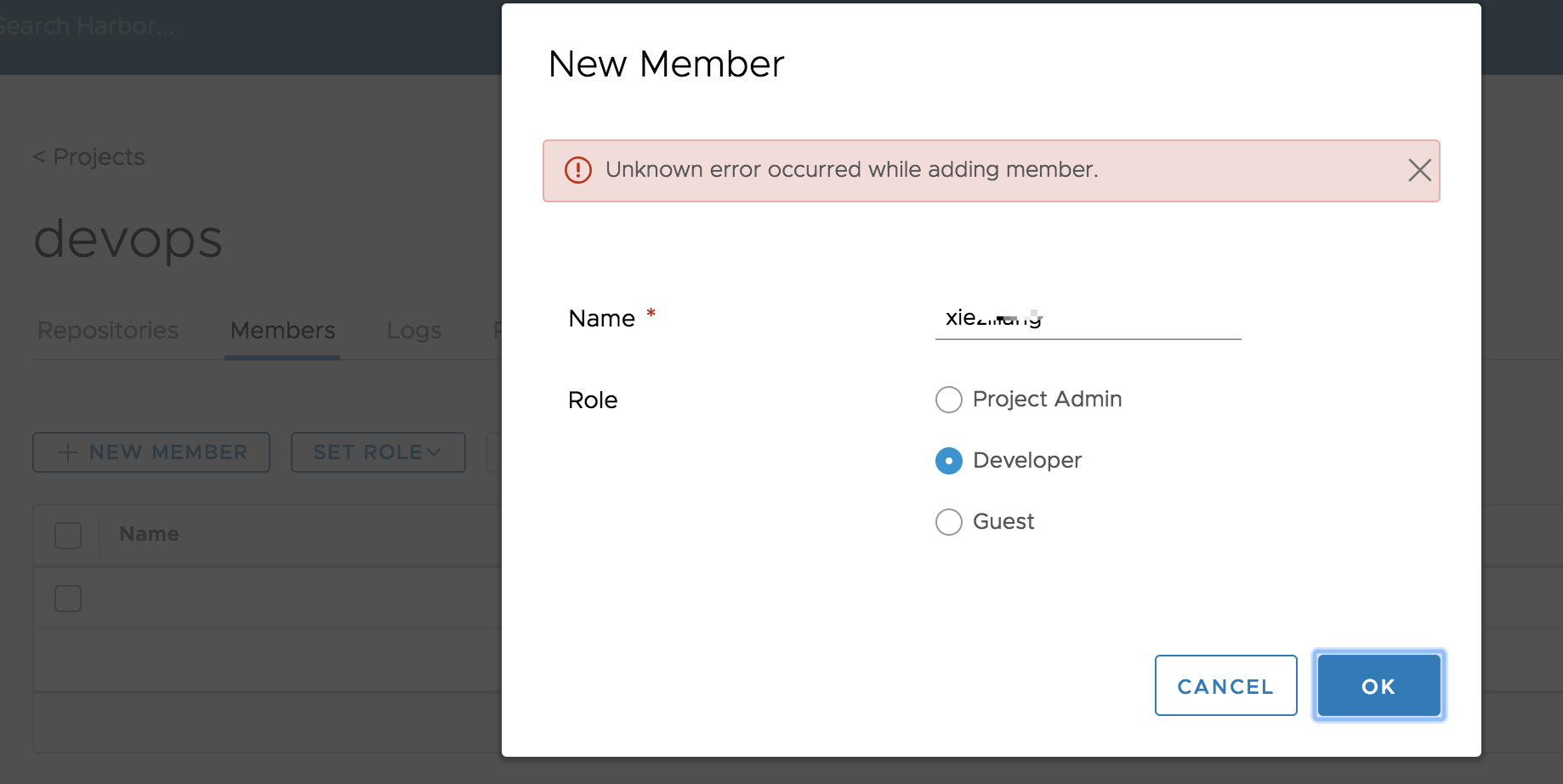
Task: Click CANCEL to dismiss the dialog
Action: pos(1225,685)
